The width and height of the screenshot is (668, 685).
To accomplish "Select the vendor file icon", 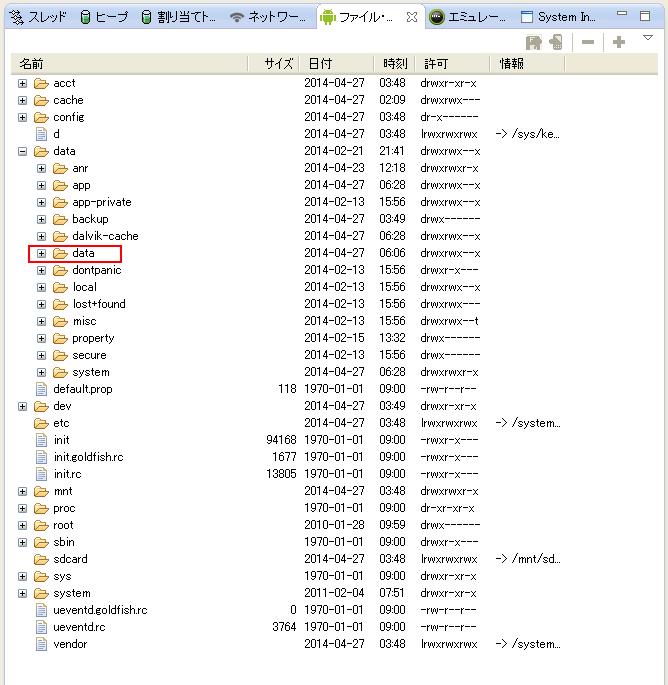I will pyautogui.click(x=41, y=644).
